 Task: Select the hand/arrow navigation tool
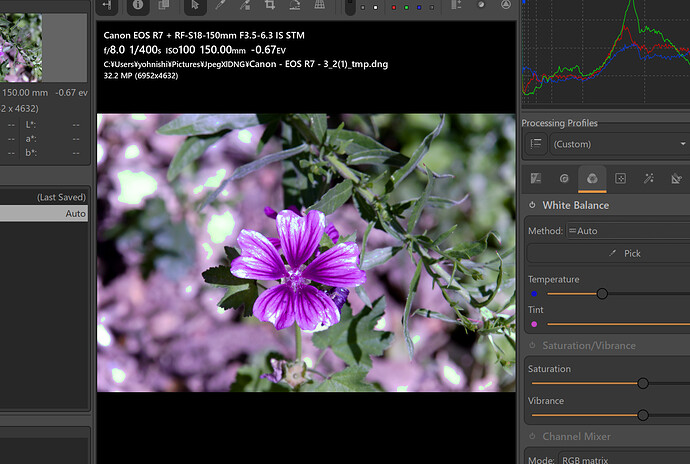point(194,6)
